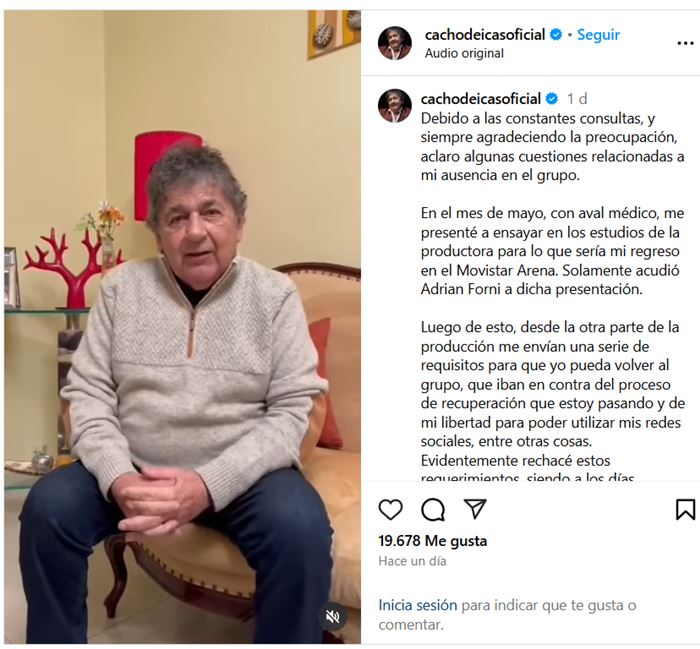Open header profile picture of cachodeicasoficial
The image size is (700, 649).
395,43
